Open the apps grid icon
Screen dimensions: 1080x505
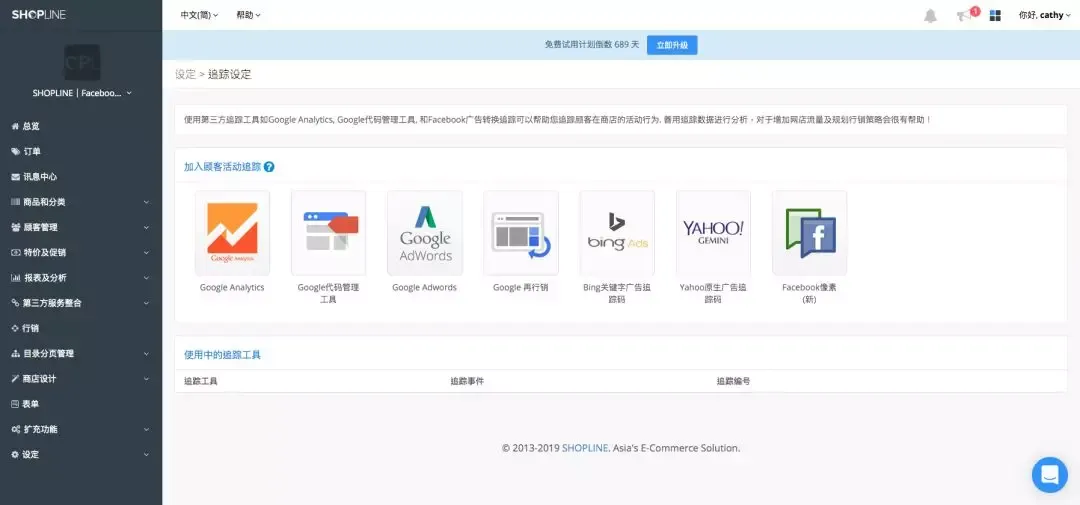995,15
